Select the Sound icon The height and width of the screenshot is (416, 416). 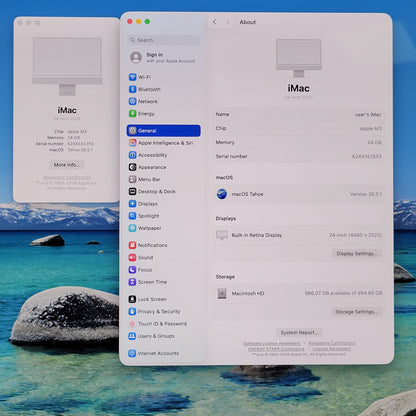click(x=132, y=257)
